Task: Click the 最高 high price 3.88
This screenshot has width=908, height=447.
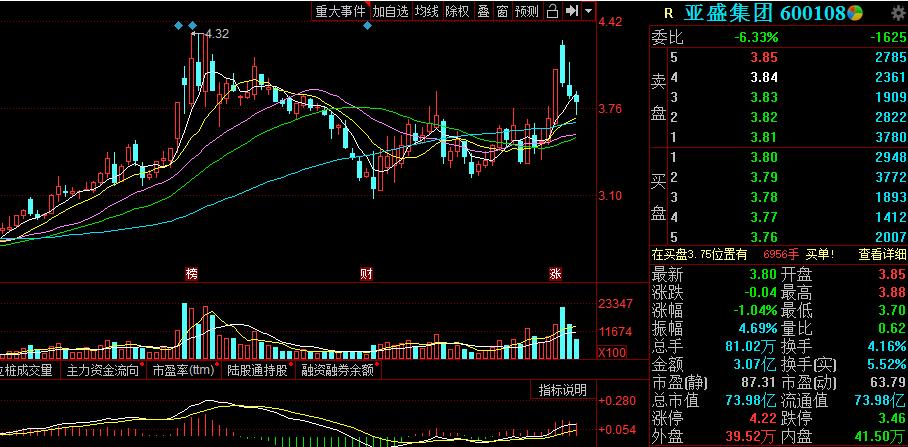Action: 893,292
